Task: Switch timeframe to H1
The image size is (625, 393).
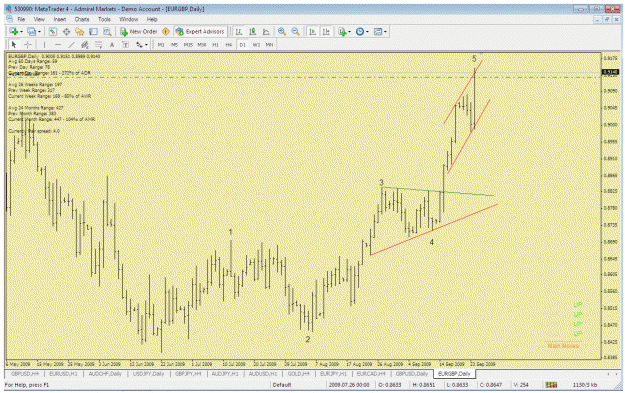Action: (215, 45)
